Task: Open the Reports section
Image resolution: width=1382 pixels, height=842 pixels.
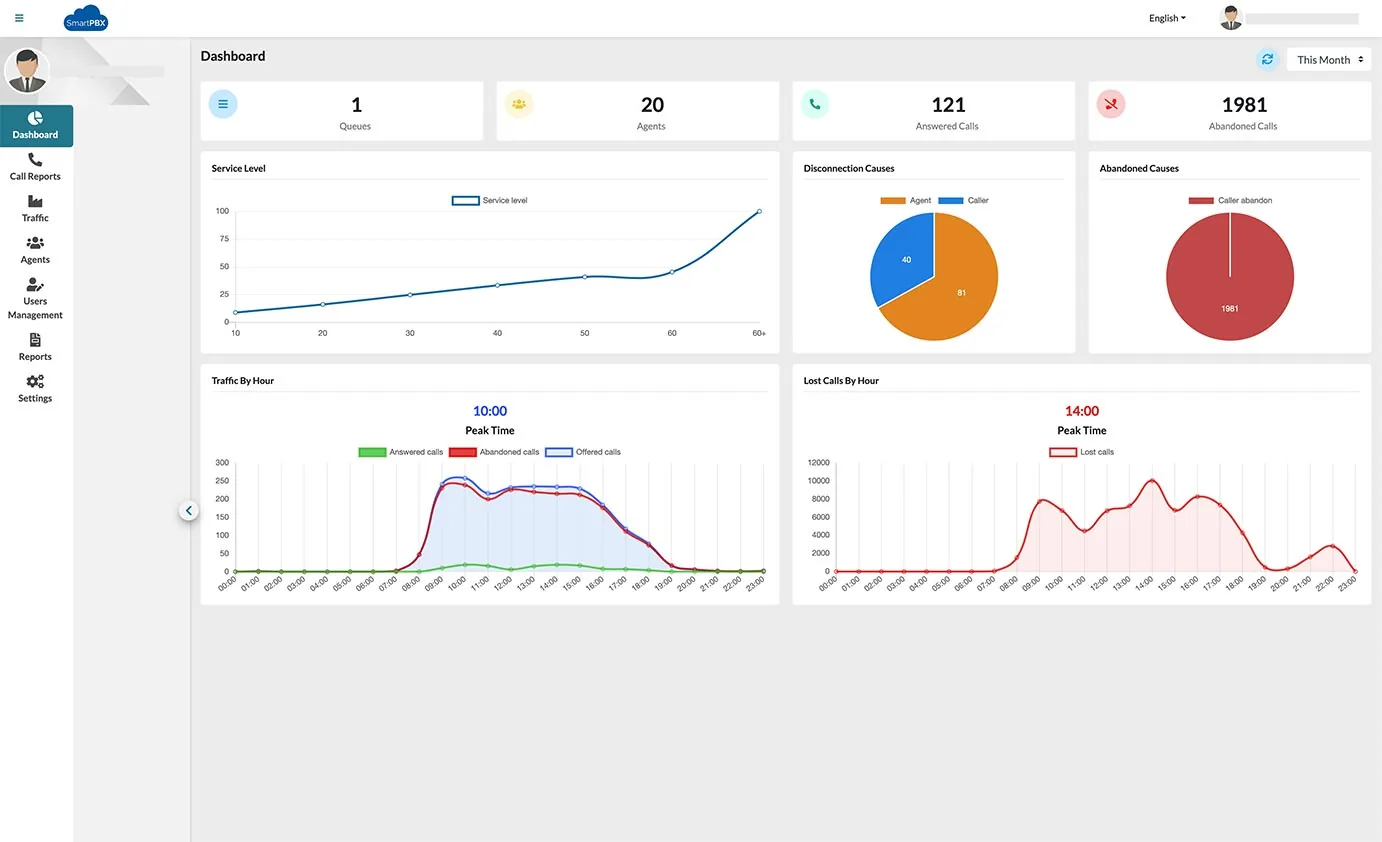Action: coord(34,346)
